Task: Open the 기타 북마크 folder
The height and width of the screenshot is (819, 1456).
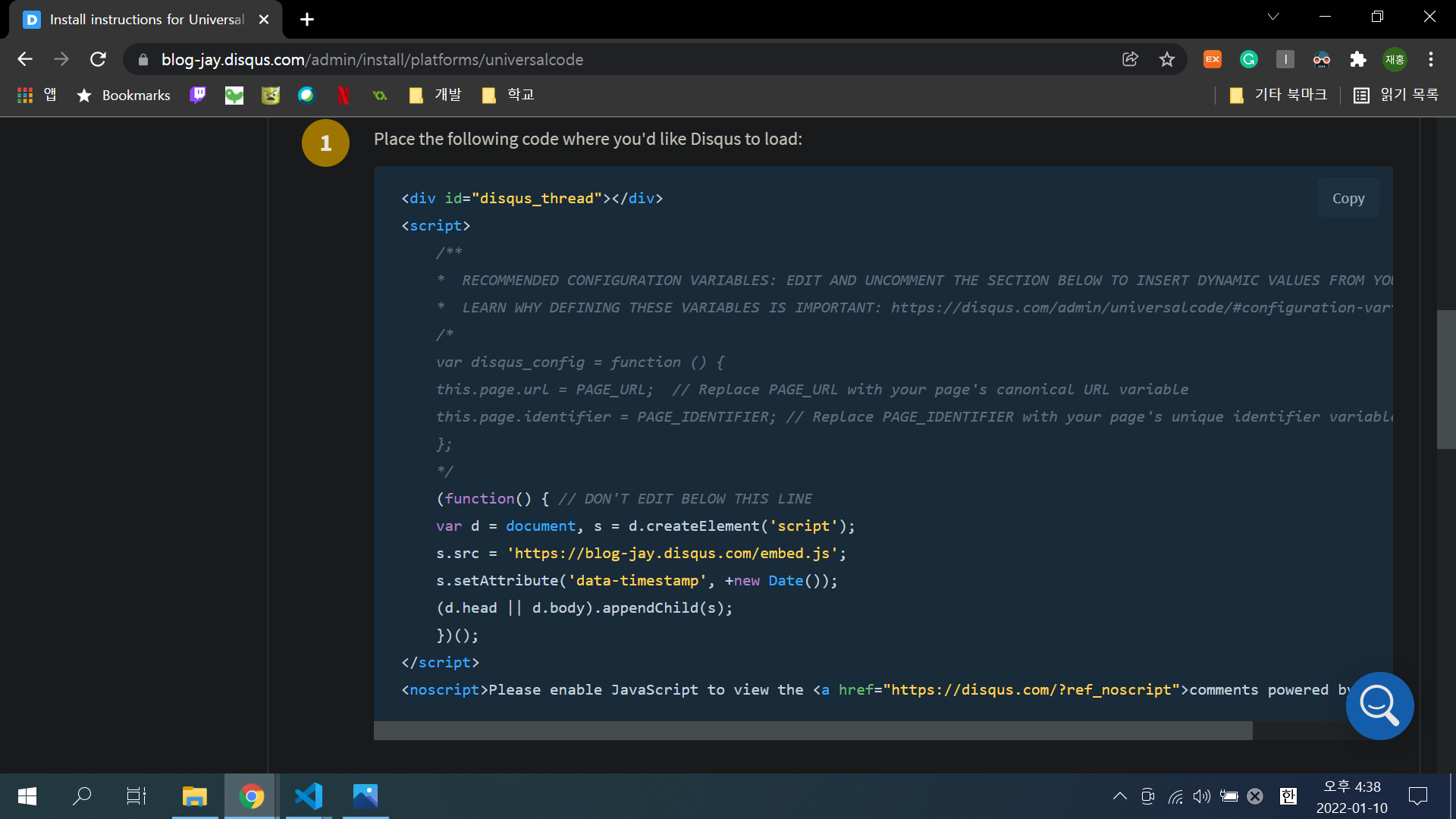Action: 1278,95
